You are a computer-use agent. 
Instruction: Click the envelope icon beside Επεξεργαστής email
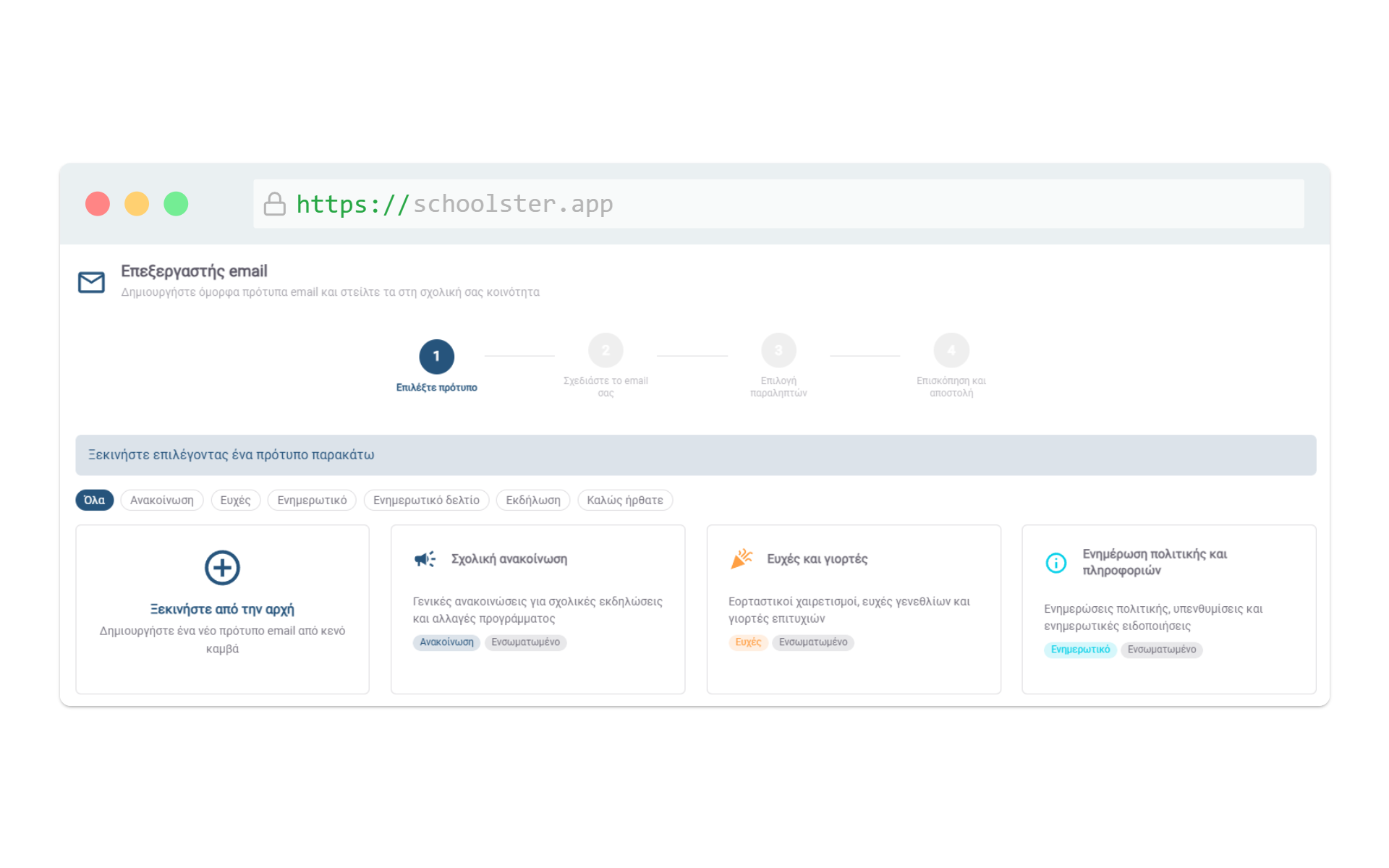(x=91, y=282)
